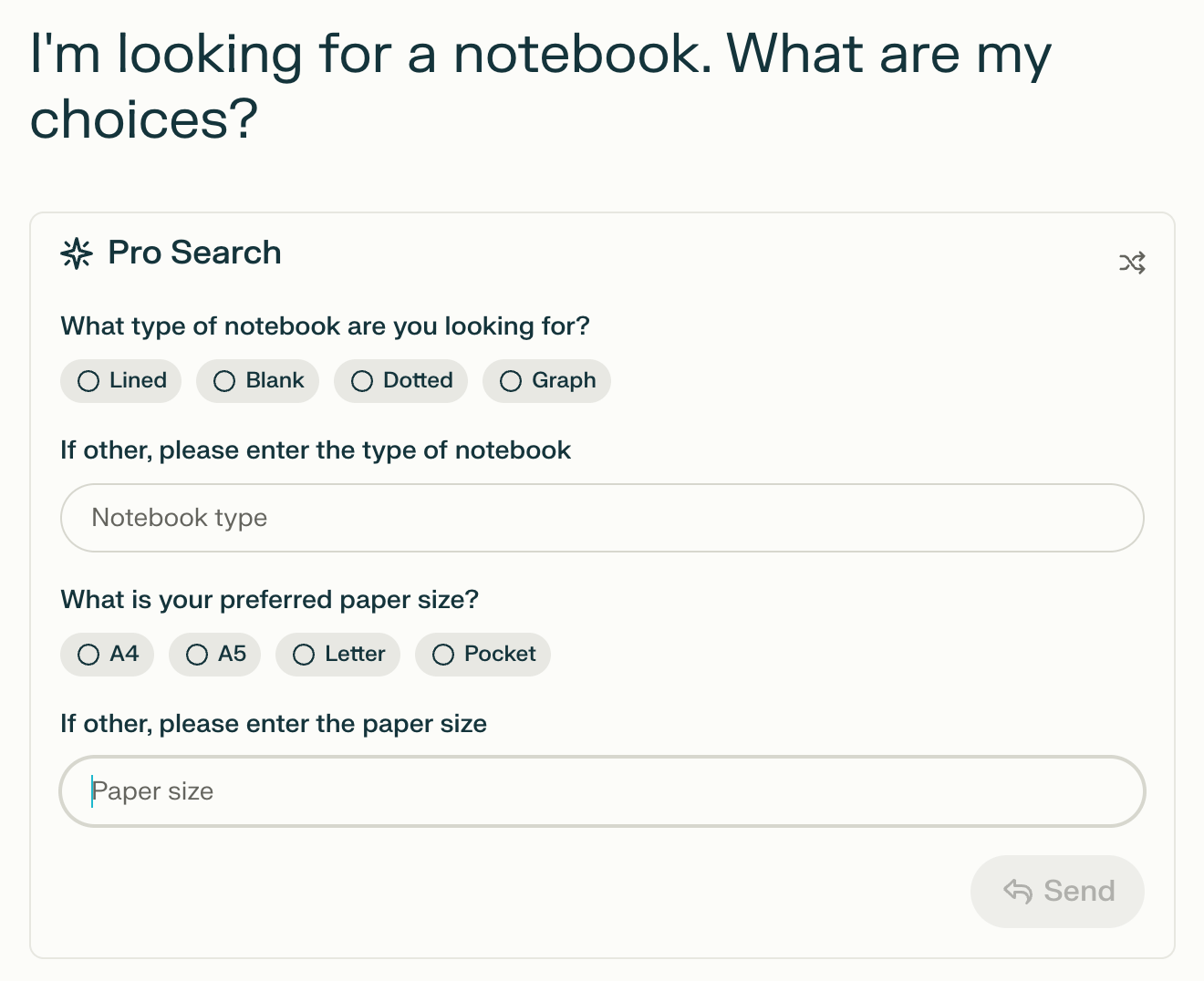Select the Lined notebook option
The height and width of the screenshot is (981, 1204).
pos(120,381)
